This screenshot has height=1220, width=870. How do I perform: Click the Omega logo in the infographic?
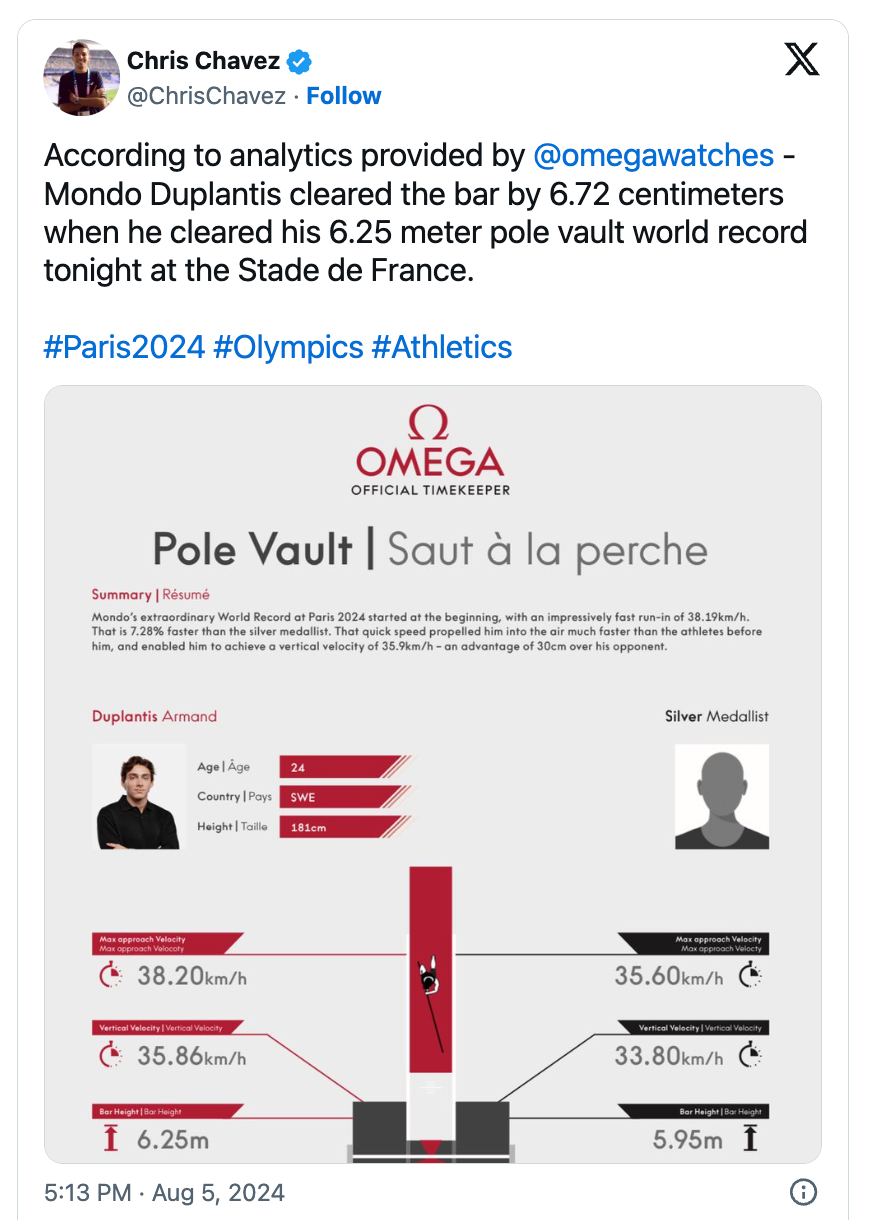coord(430,450)
